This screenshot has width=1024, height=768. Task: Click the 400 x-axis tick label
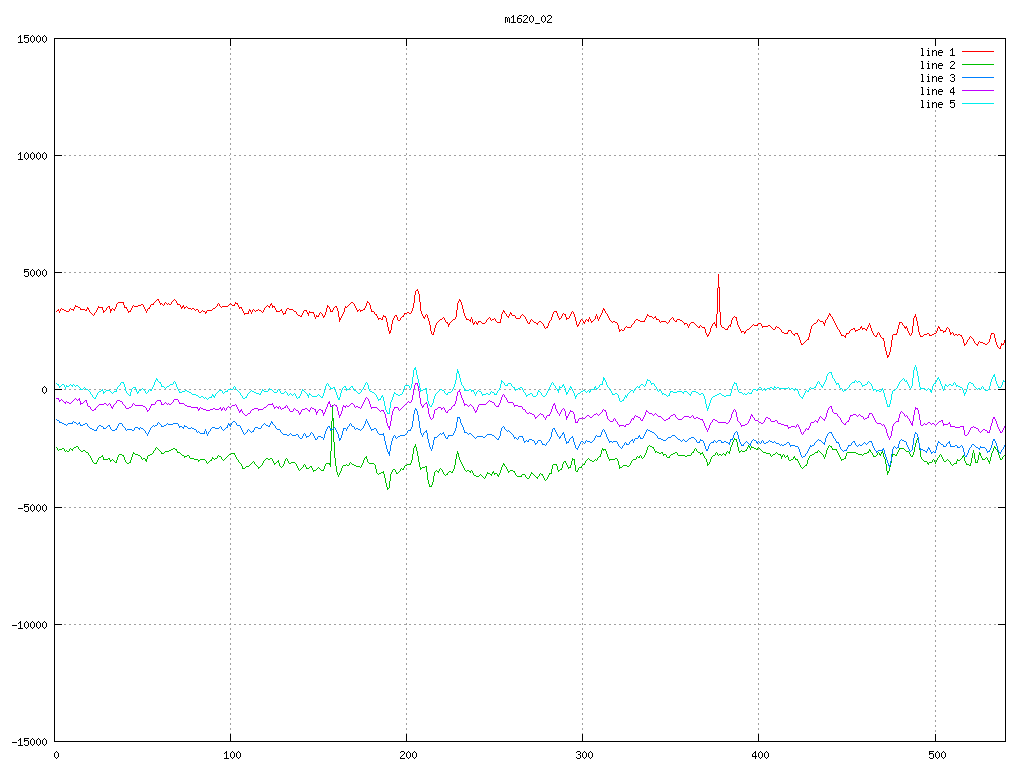759,754
